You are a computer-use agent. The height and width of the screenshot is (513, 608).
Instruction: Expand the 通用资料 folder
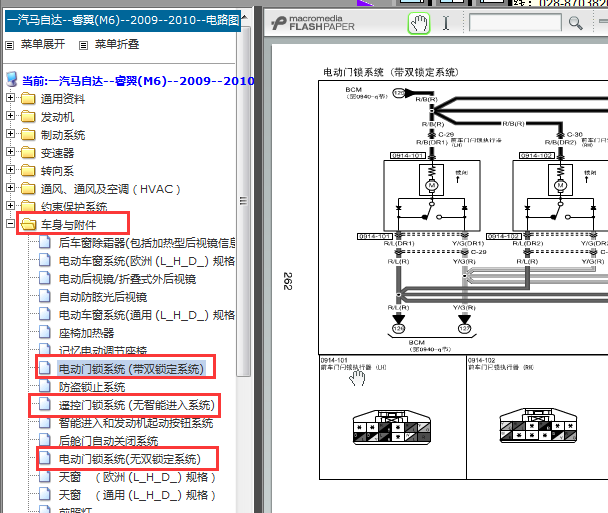coord(10,98)
